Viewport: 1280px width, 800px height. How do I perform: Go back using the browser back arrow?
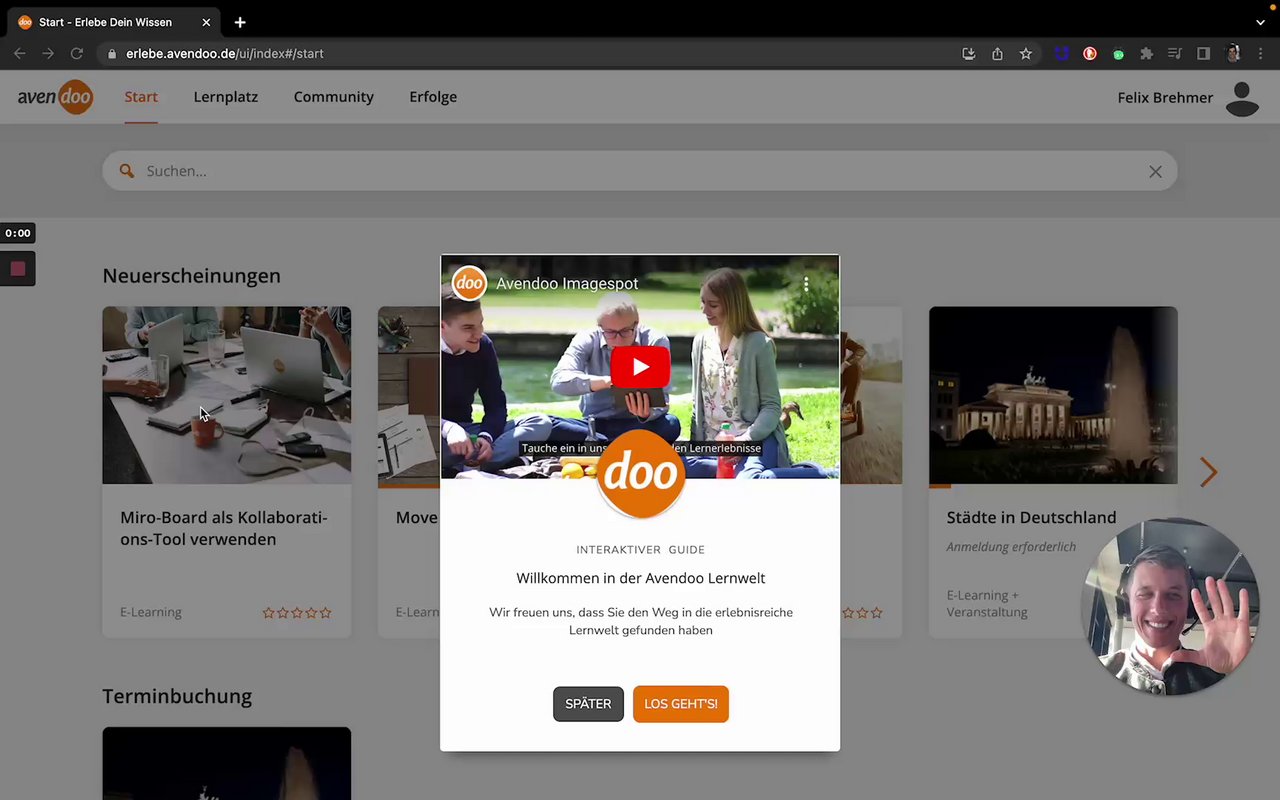coord(20,54)
